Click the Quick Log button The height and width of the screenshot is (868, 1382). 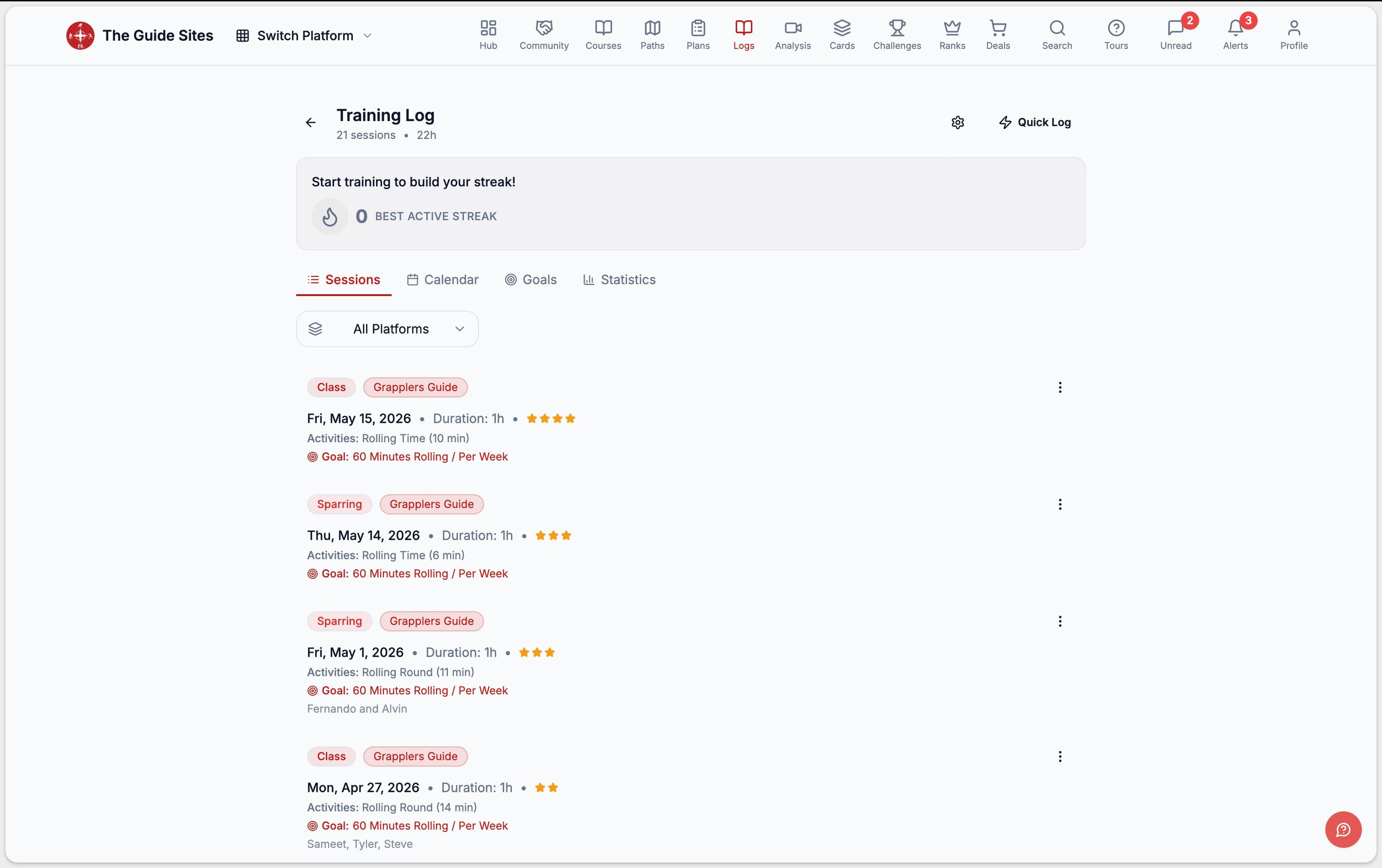[x=1035, y=122]
